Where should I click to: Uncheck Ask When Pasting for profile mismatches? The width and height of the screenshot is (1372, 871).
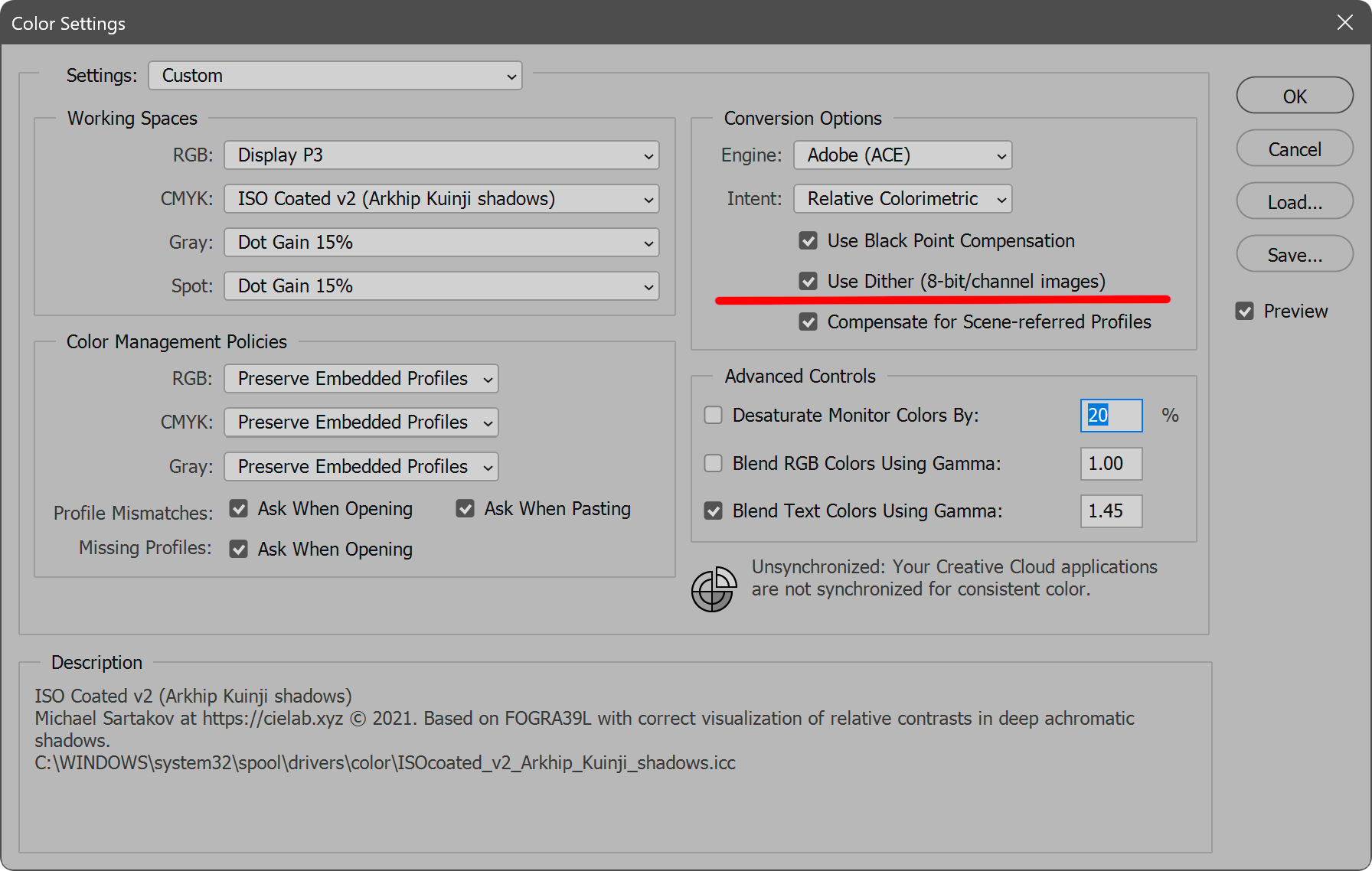tap(465, 509)
